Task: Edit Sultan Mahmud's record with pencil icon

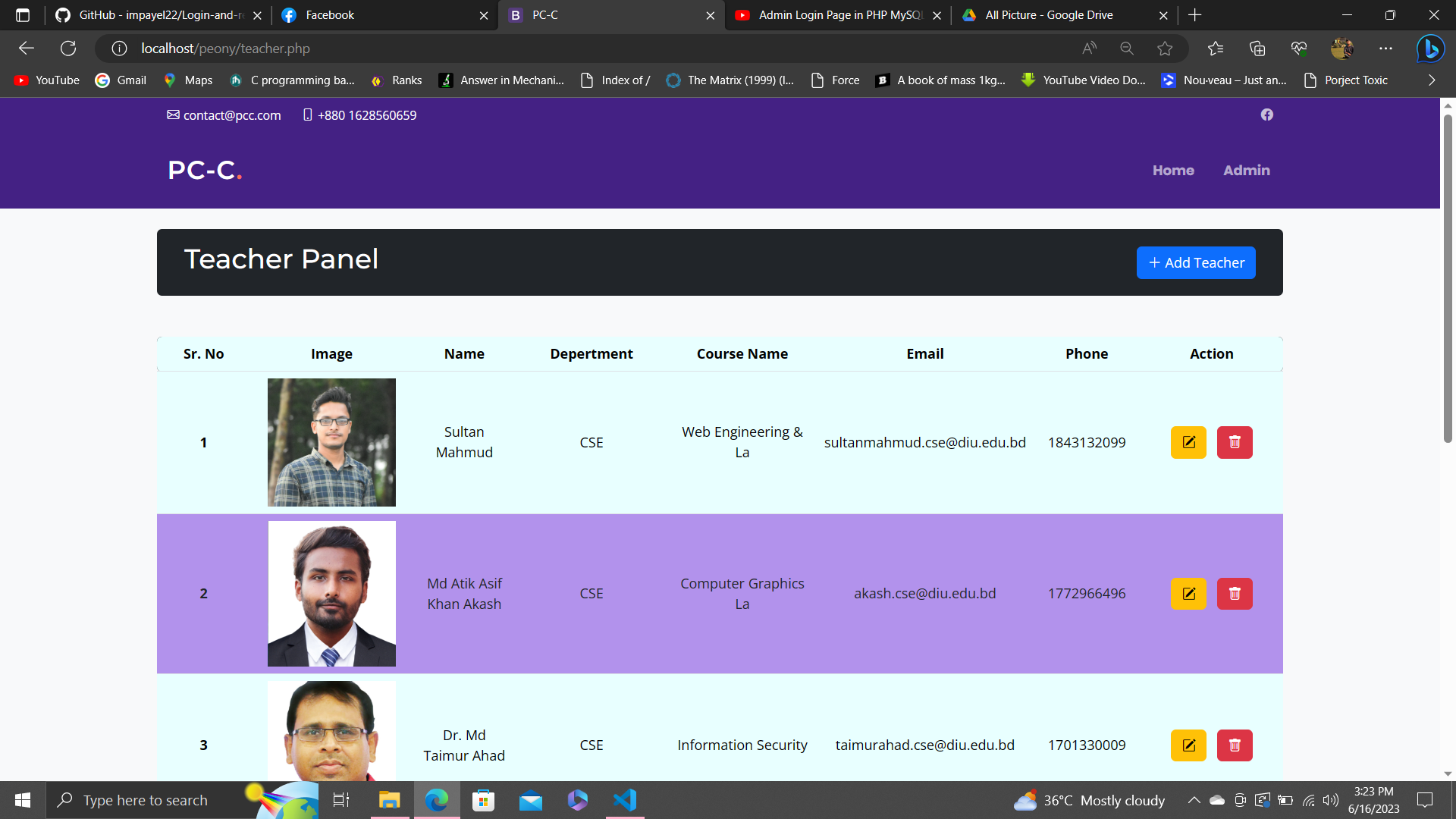Action: [x=1188, y=442]
